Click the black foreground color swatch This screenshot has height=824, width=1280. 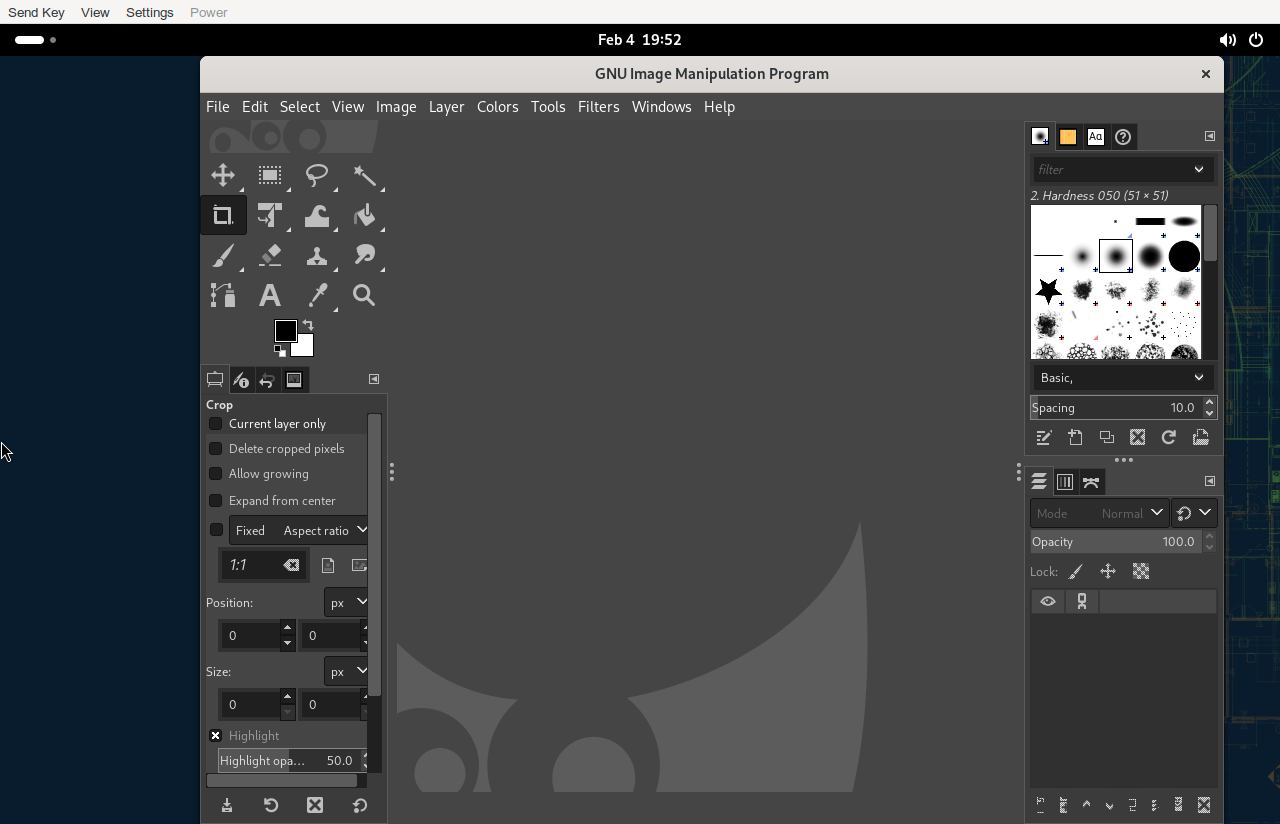[285, 330]
